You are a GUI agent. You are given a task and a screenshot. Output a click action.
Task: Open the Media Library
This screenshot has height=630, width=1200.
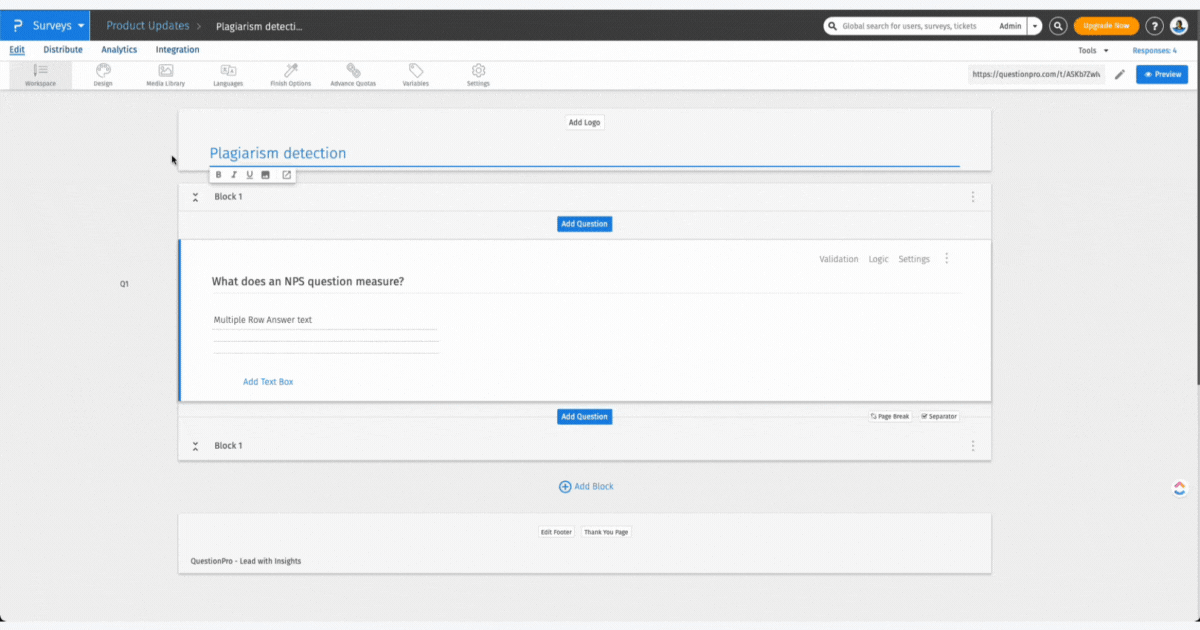pyautogui.click(x=166, y=75)
